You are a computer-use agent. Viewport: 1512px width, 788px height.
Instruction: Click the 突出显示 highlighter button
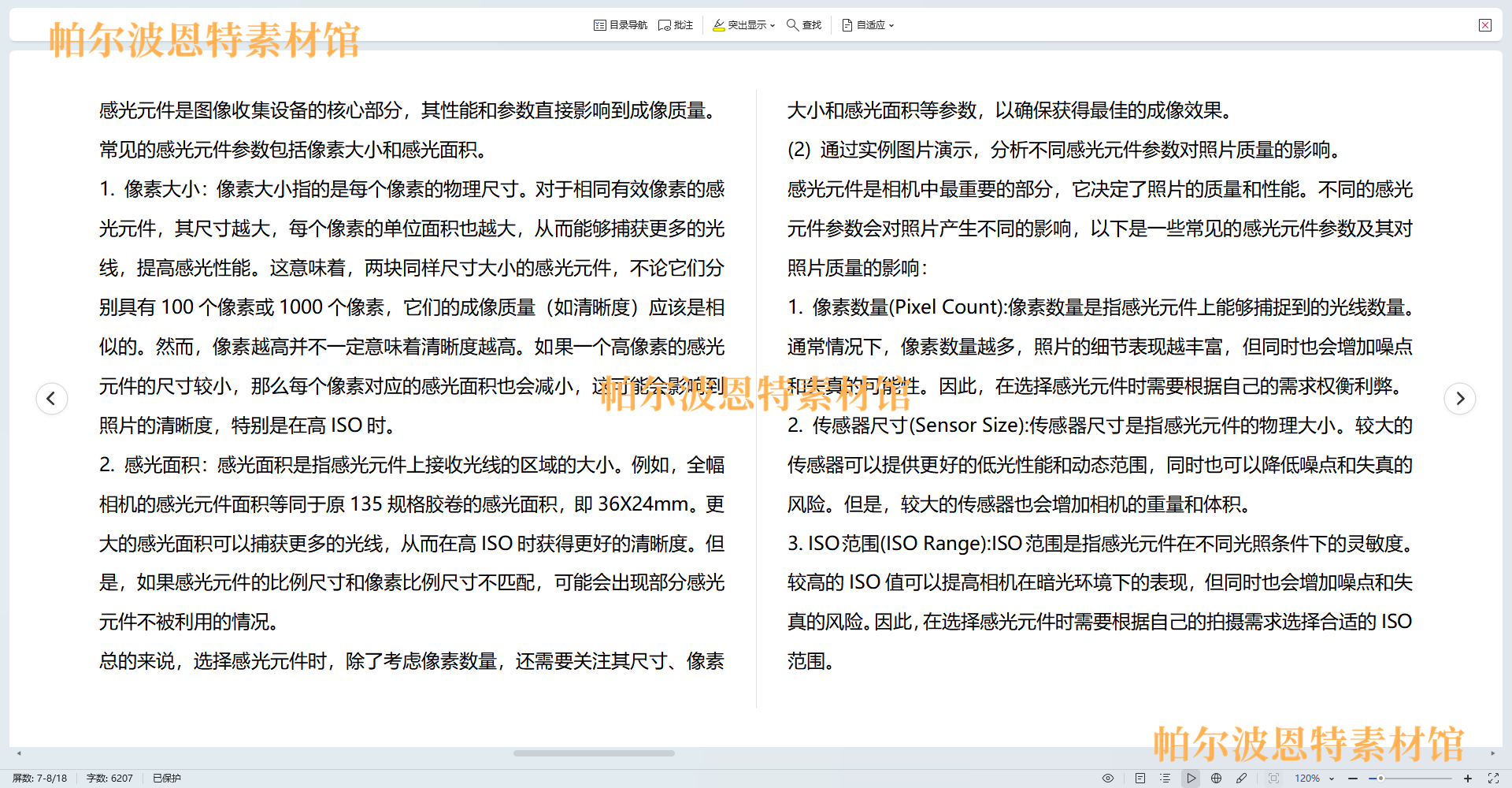(x=739, y=25)
